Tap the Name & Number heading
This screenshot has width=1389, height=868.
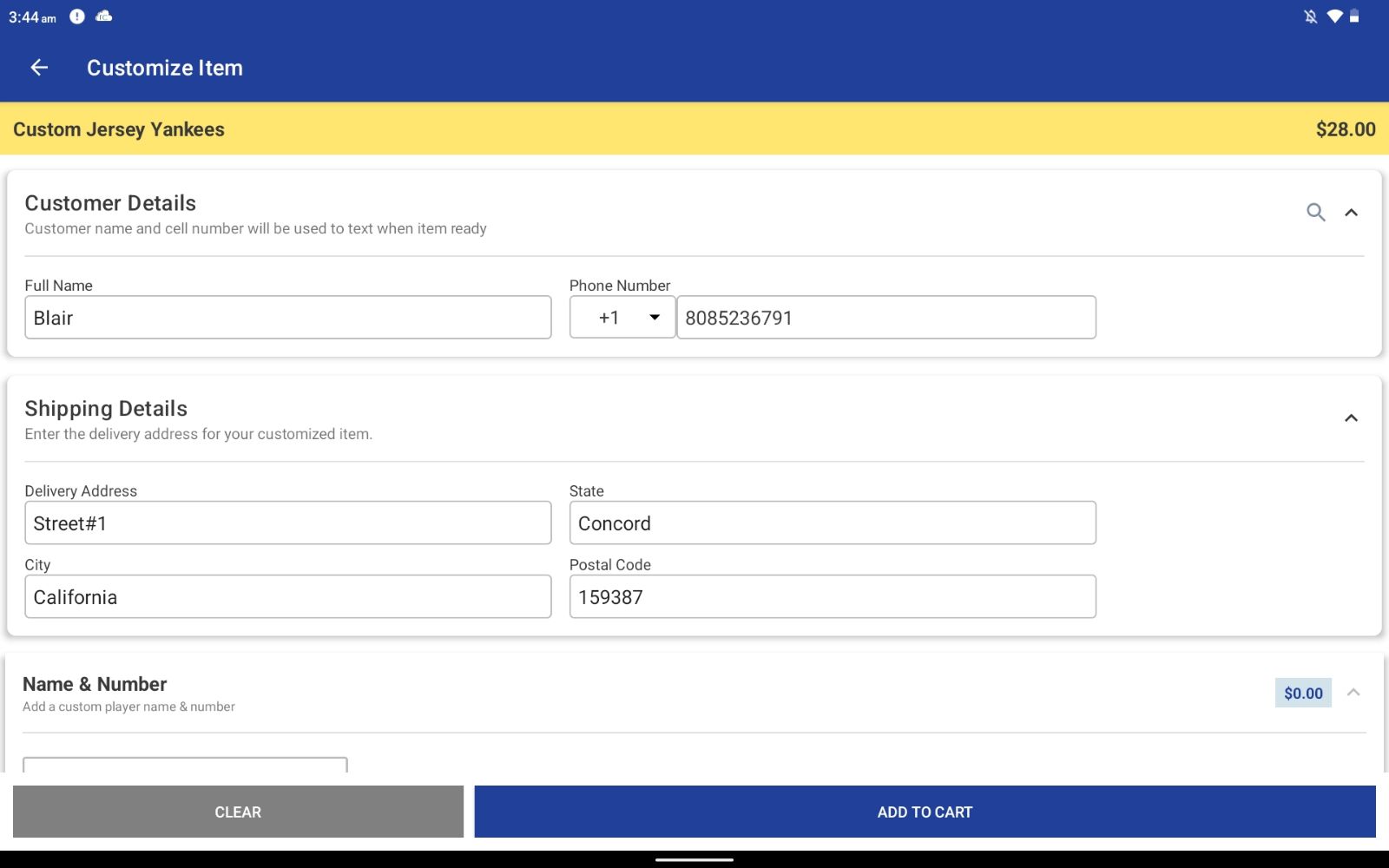(x=95, y=684)
